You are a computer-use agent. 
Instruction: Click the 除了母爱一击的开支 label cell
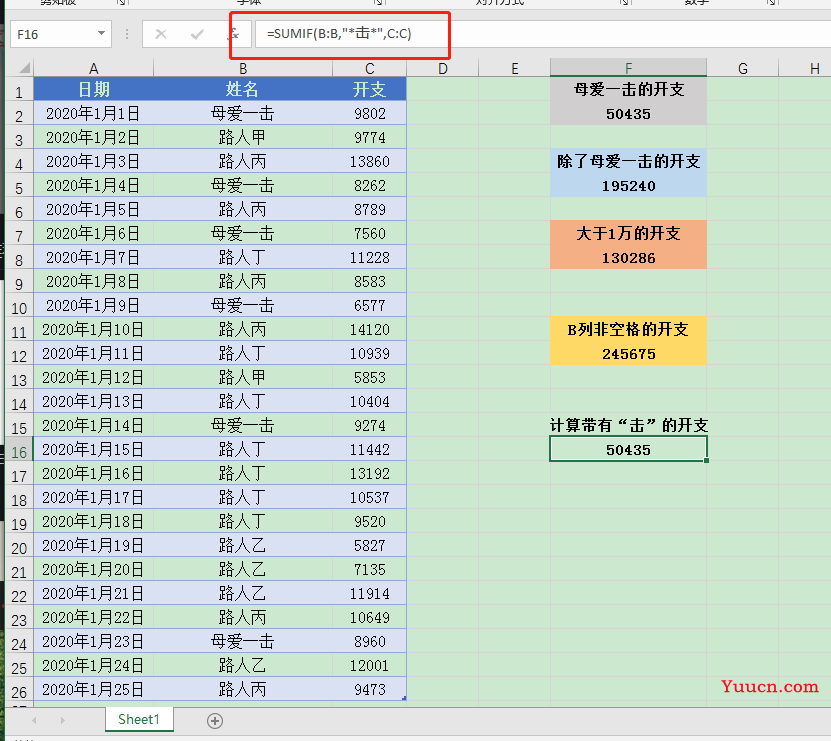628,161
